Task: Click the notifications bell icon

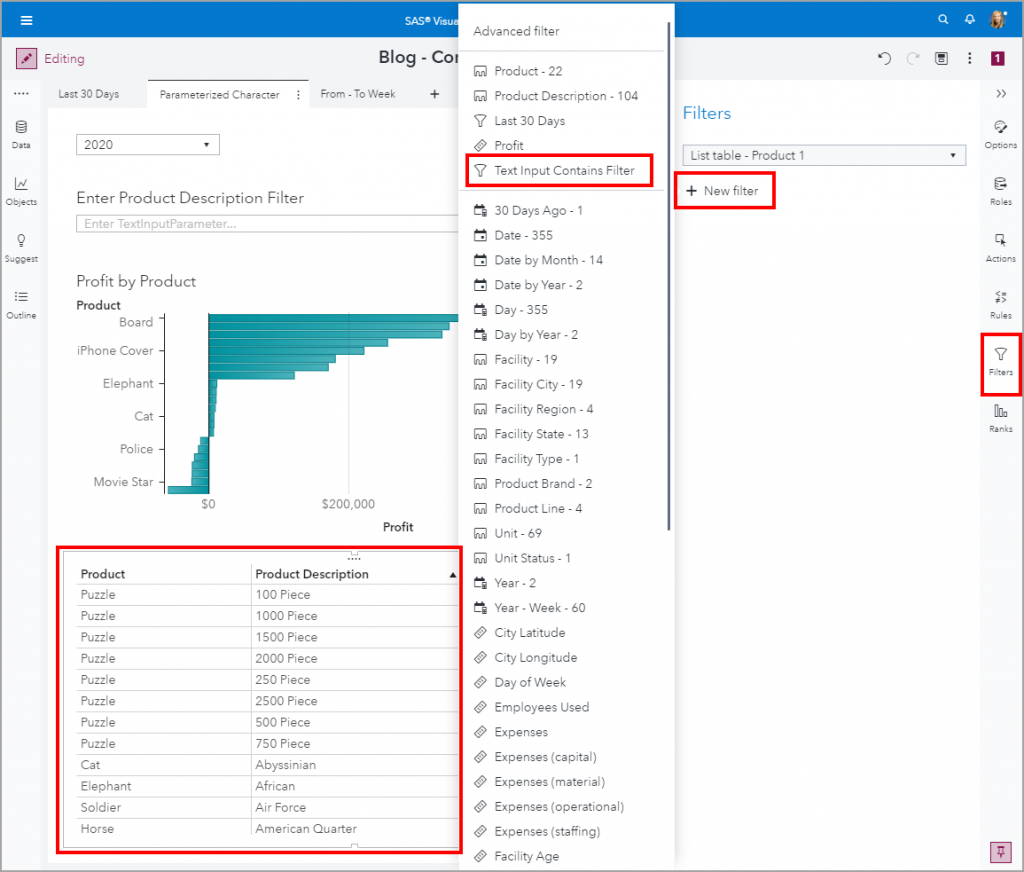Action: (x=969, y=18)
